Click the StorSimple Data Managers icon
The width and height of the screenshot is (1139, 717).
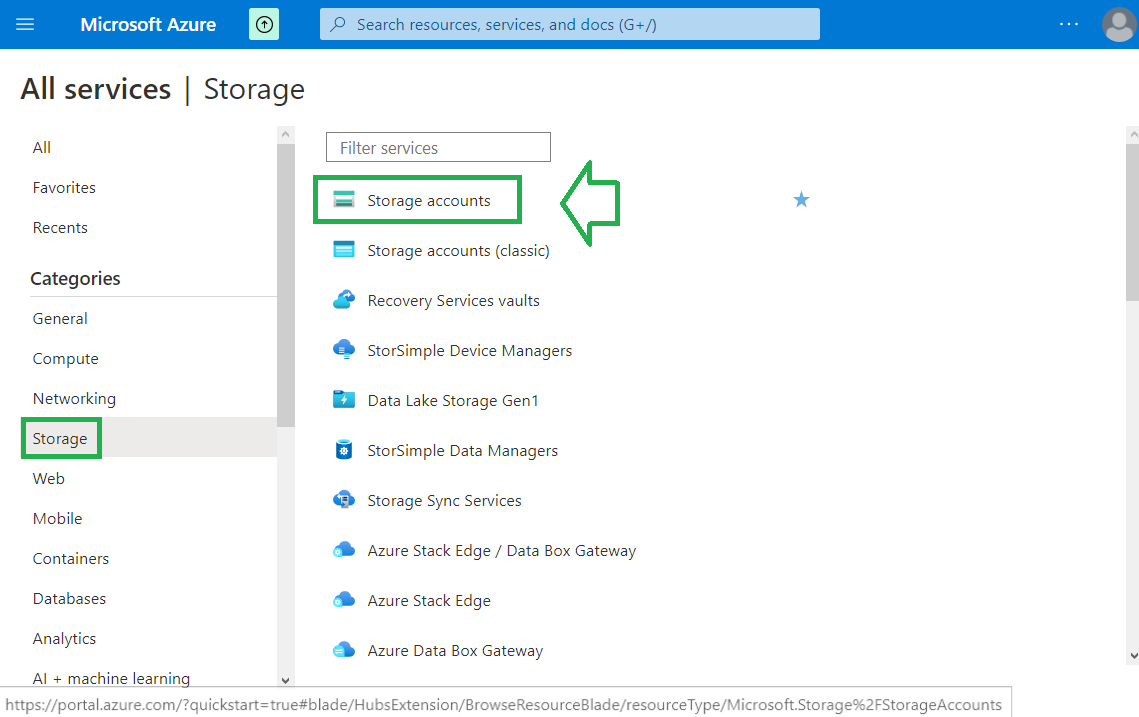(344, 450)
